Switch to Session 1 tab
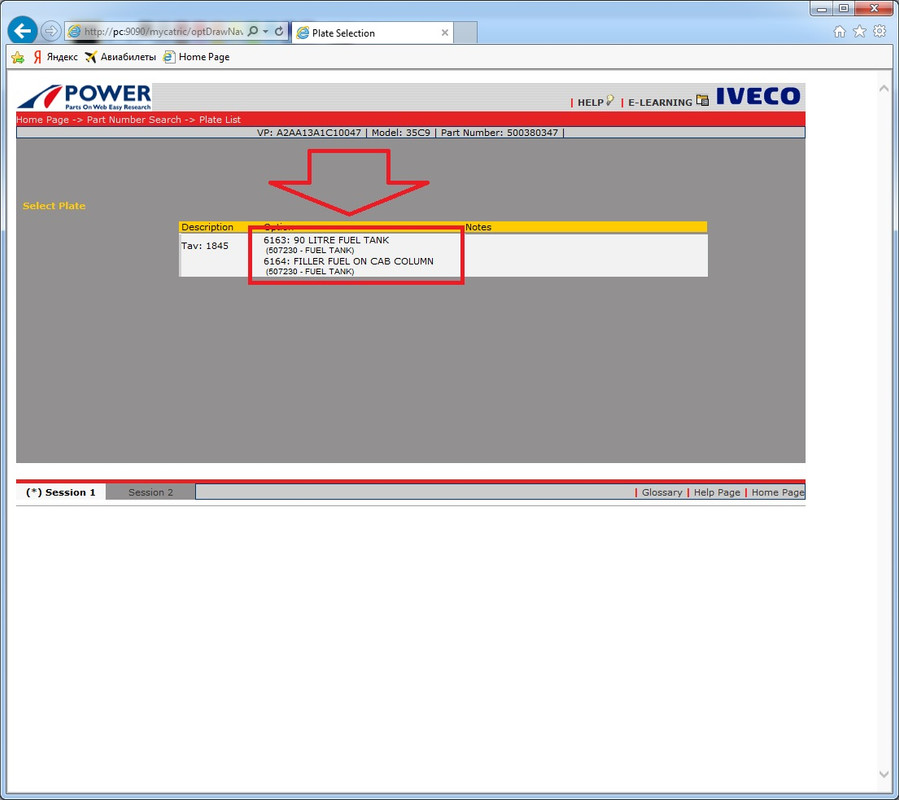This screenshot has height=800, width=899. pos(61,492)
